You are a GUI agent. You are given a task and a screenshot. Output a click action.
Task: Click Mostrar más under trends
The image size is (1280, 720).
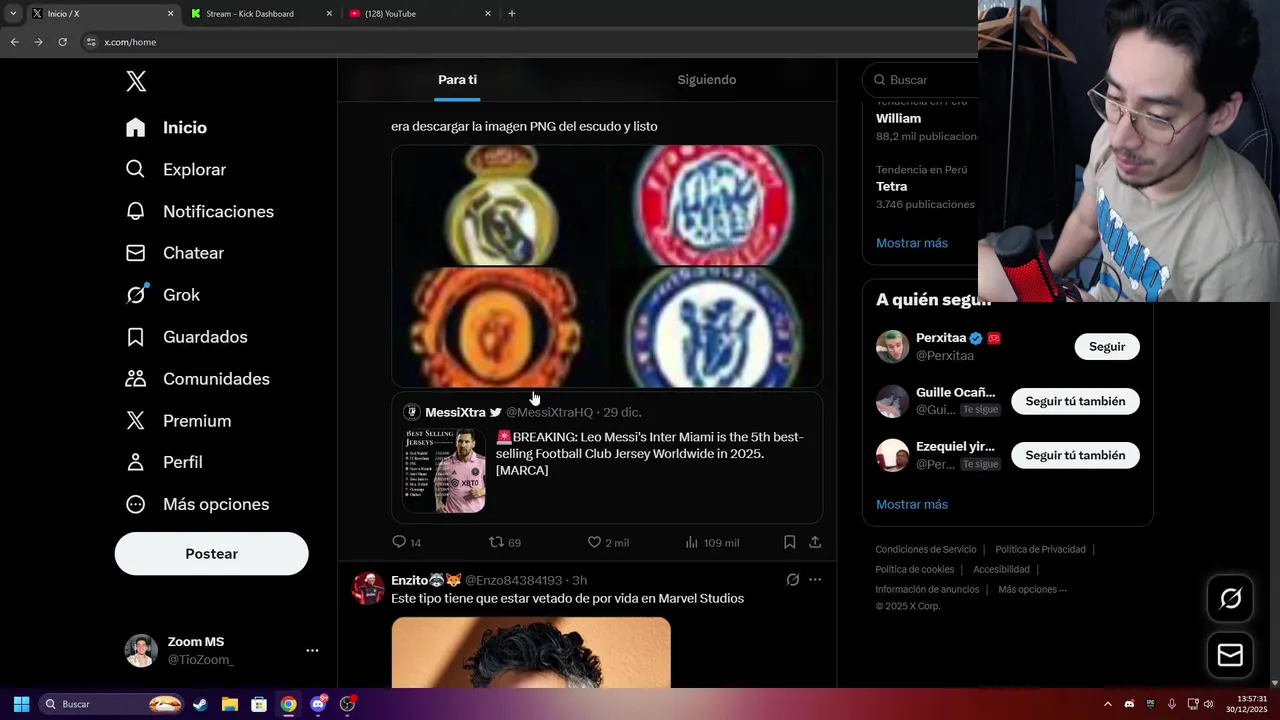click(x=912, y=243)
